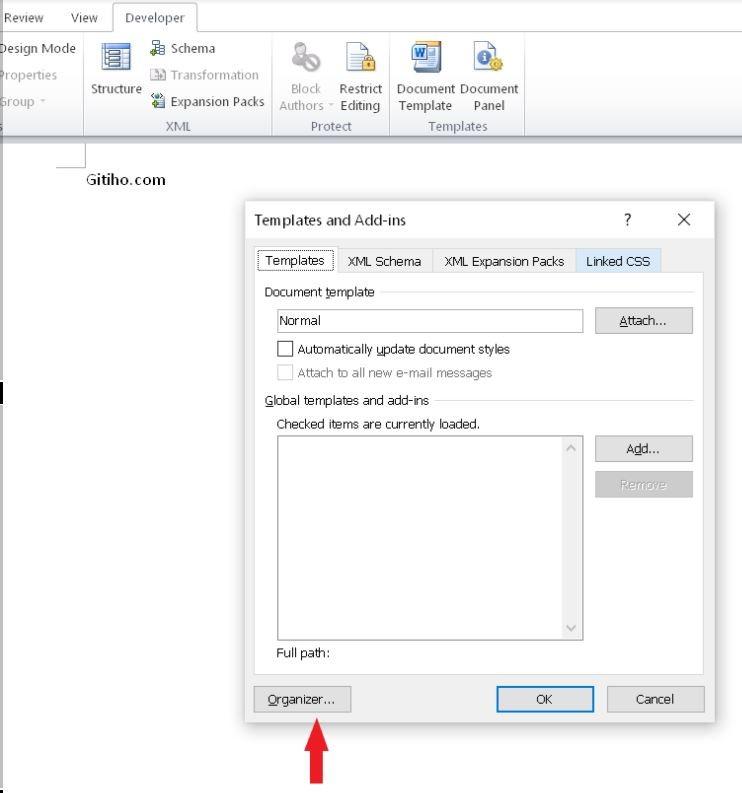This screenshot has height=793, width=742.
Task: Switch to the Linked CSS tab
Action: point(618,261)
